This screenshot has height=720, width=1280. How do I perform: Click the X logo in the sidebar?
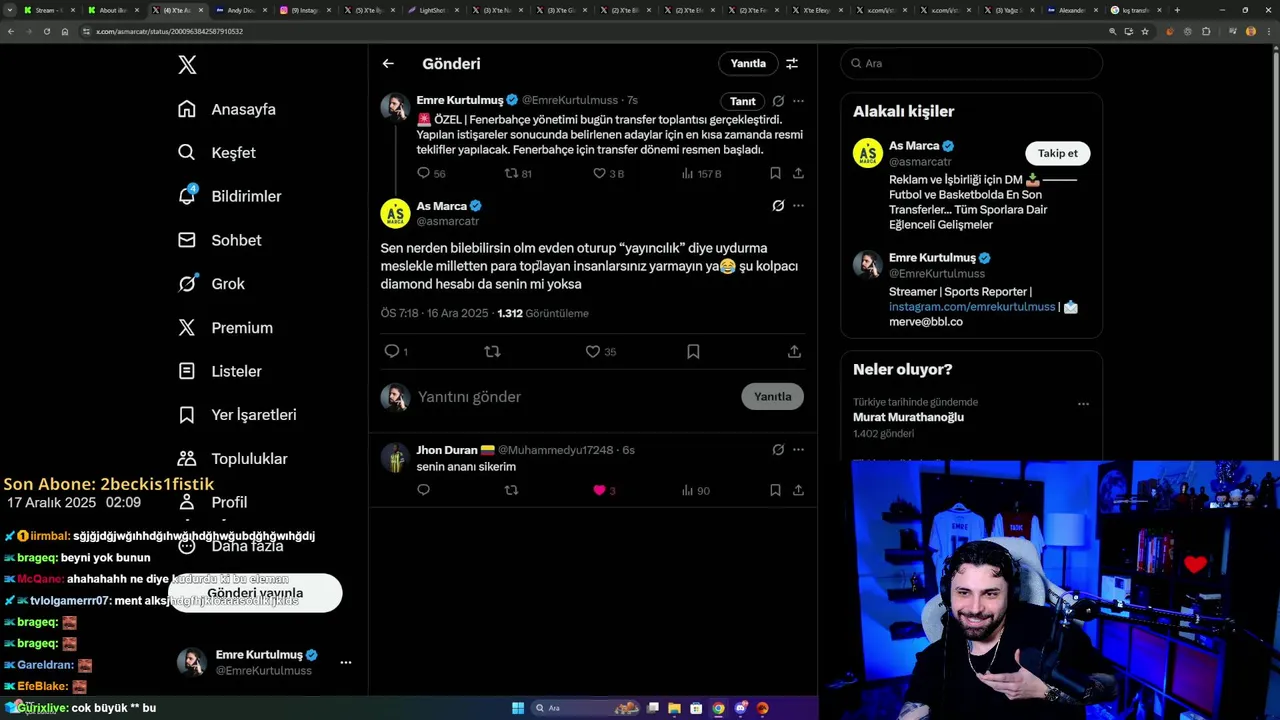click(x=187, y=65)
